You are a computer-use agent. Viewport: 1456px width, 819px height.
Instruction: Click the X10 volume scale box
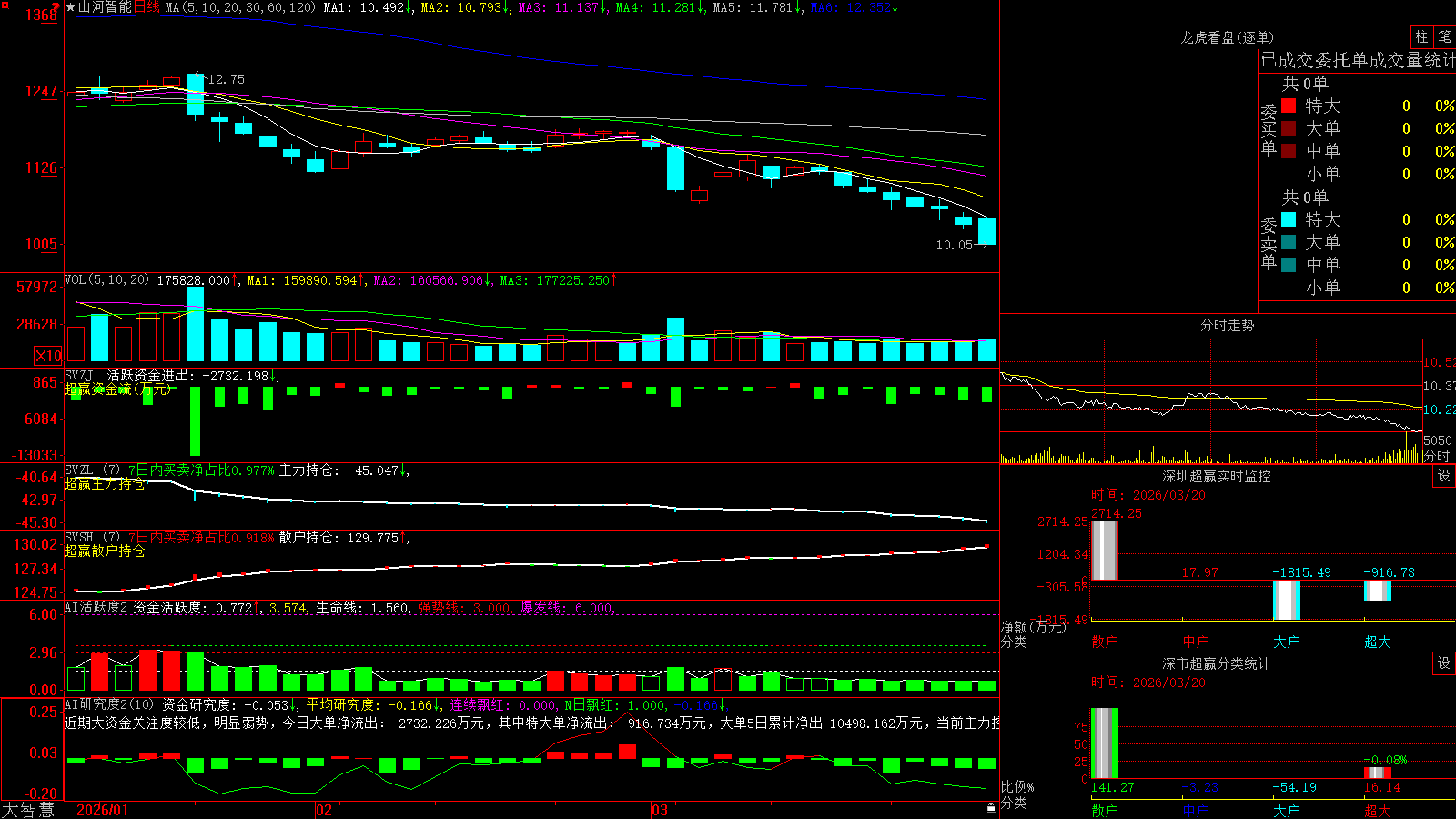point(48,356)
